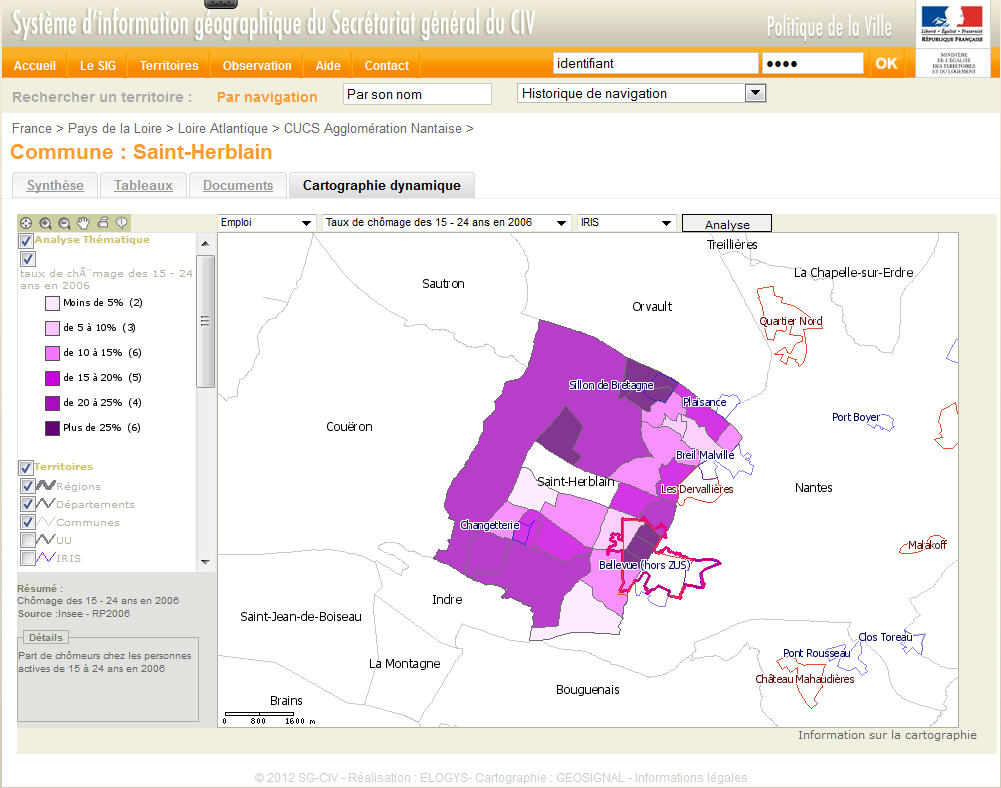Click the République Française ministry logo
The image size is (1001, 788).
tap(951, 38)
